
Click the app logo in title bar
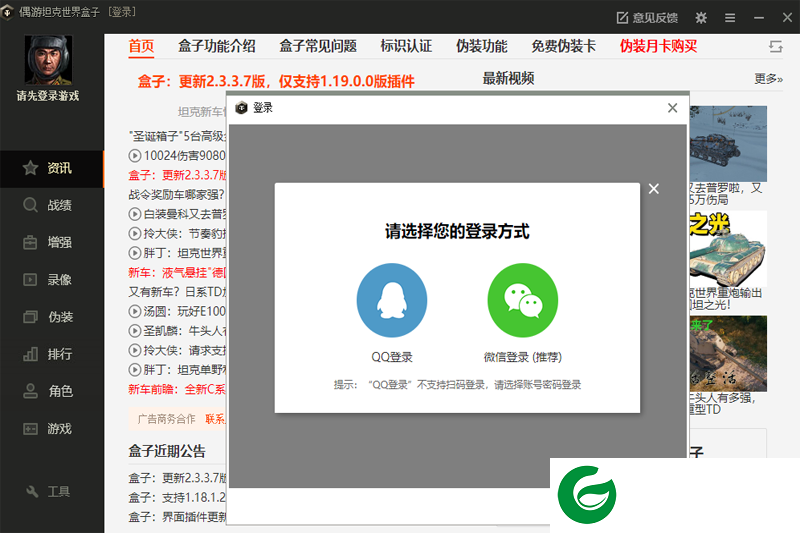[7, 12]
